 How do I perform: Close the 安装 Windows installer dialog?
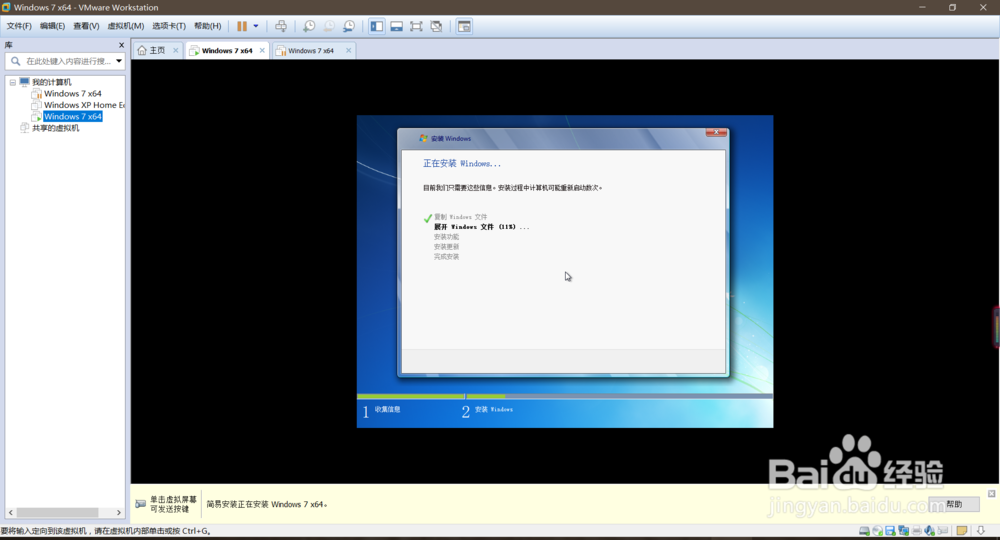click(716, 132)
